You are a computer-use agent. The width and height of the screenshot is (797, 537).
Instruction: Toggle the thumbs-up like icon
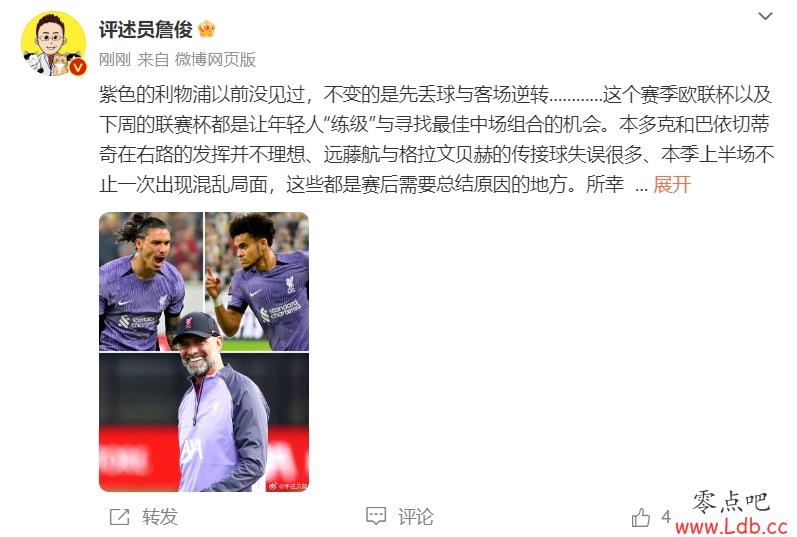point(640,517)
